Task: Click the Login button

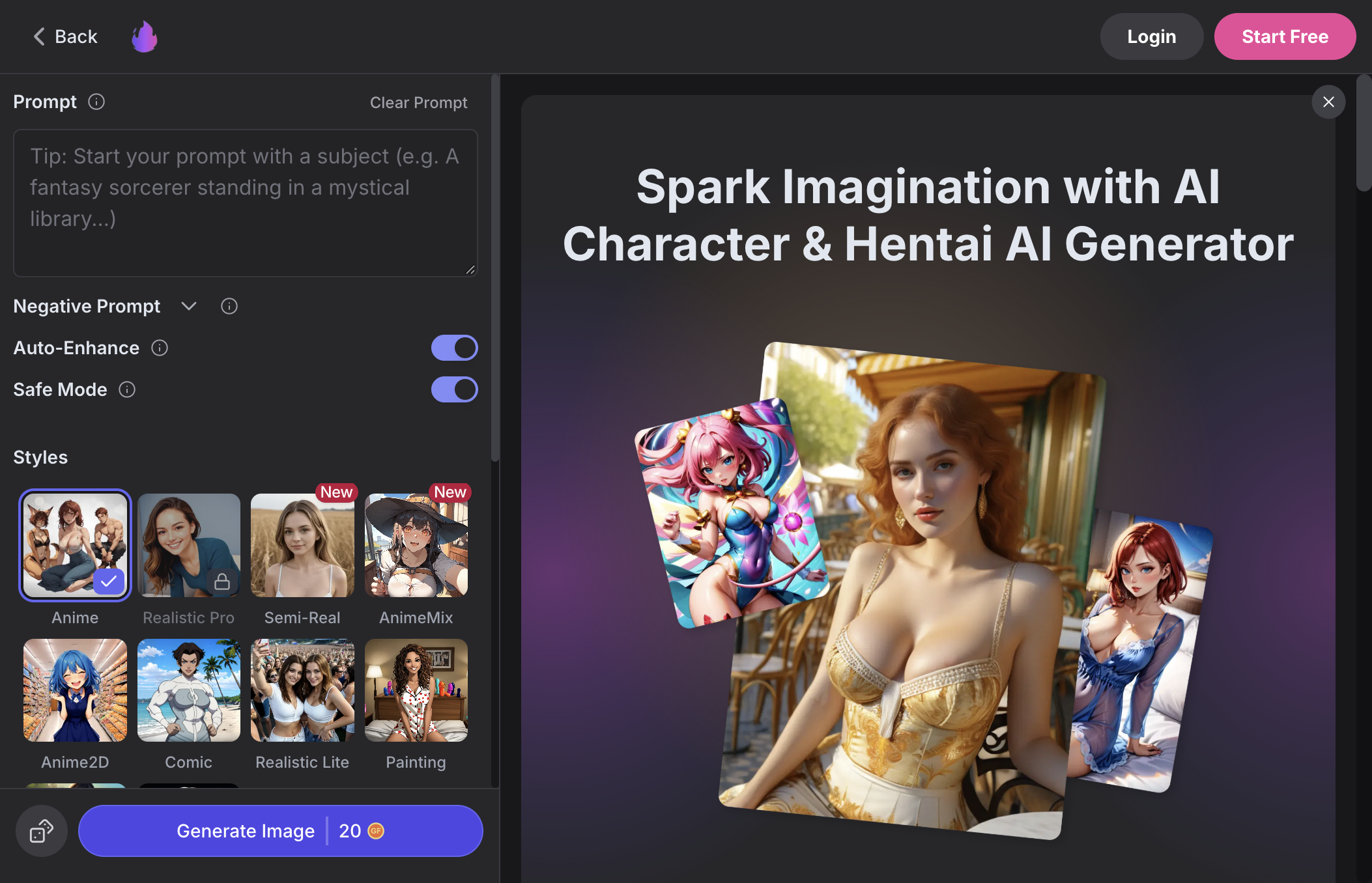Action: coord(1152,36)
